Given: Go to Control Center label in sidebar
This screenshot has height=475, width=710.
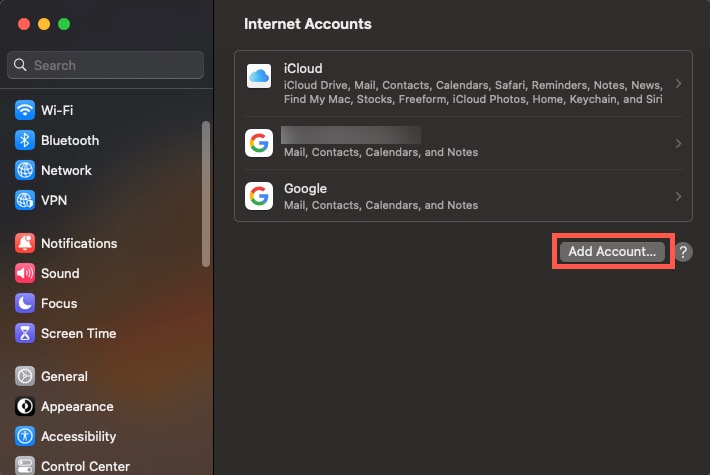Looking at the screenshot, I should click(x=86, y=466).
